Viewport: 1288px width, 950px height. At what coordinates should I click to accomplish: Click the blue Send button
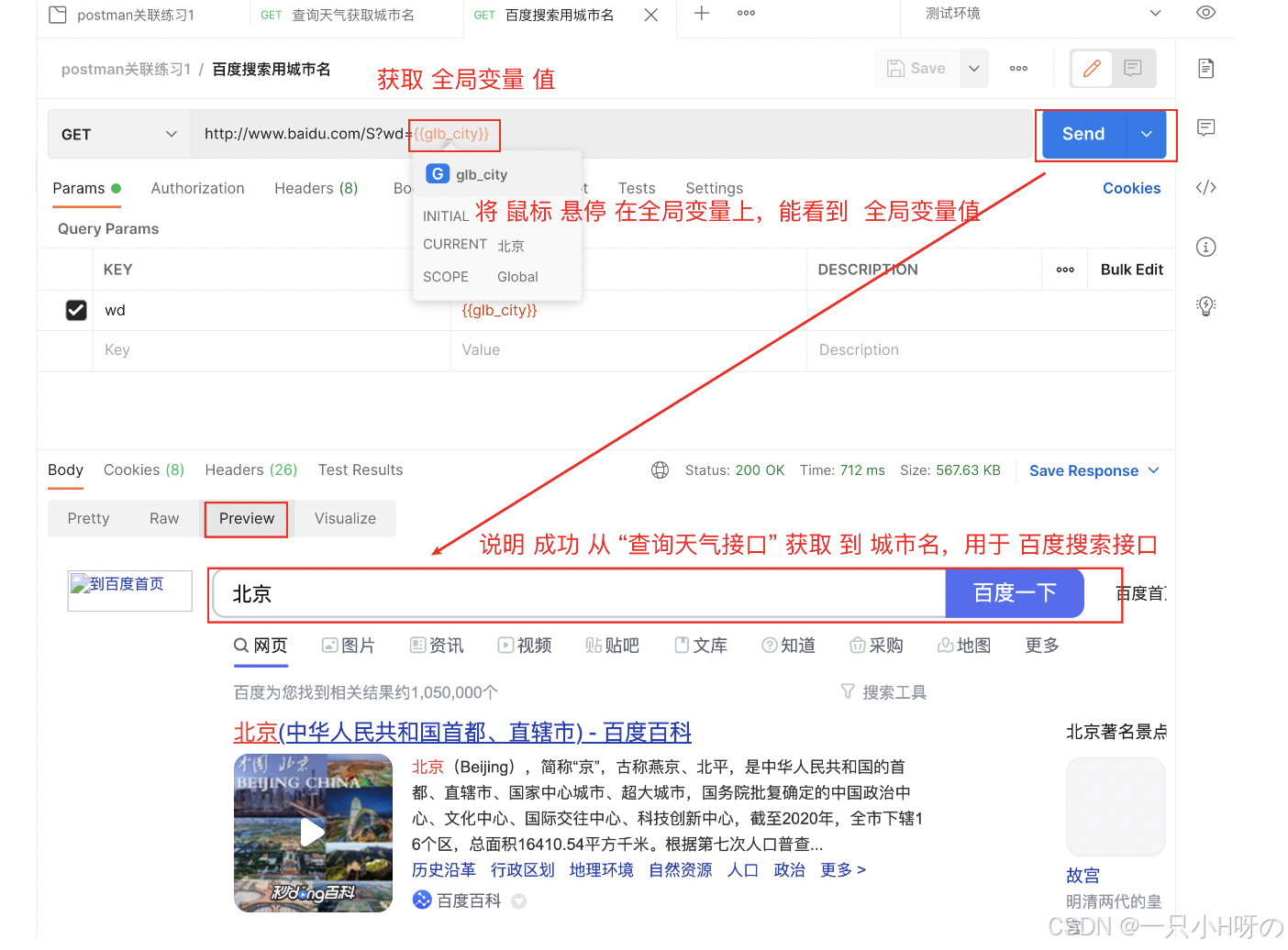coord(1083,134)
